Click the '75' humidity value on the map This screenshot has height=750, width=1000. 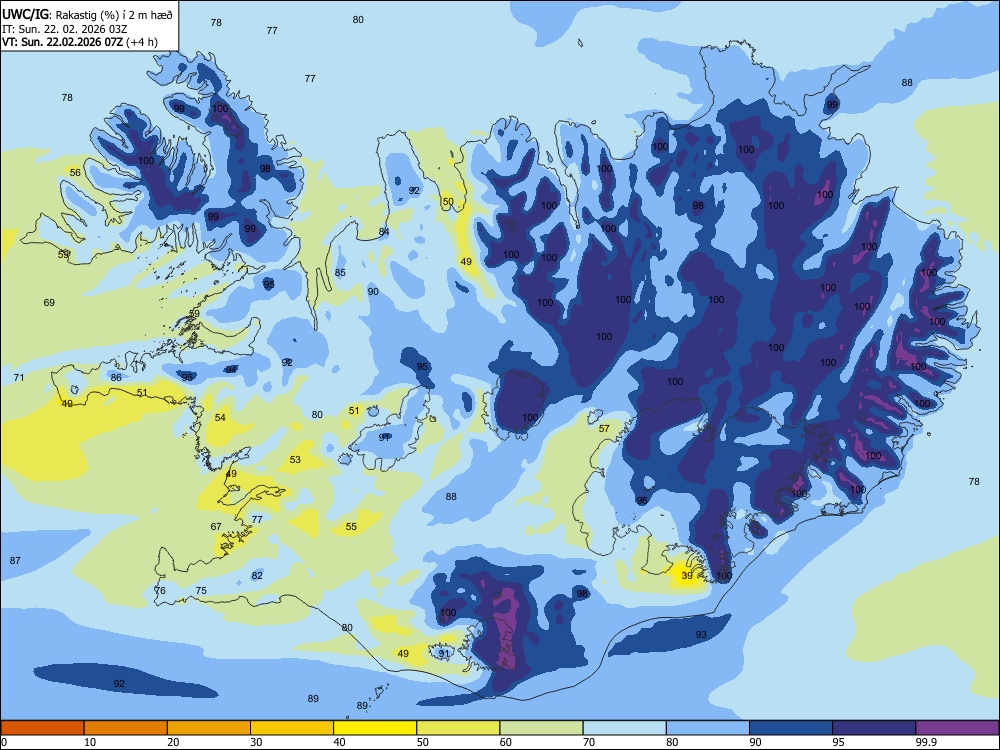[x=201, y=591]
